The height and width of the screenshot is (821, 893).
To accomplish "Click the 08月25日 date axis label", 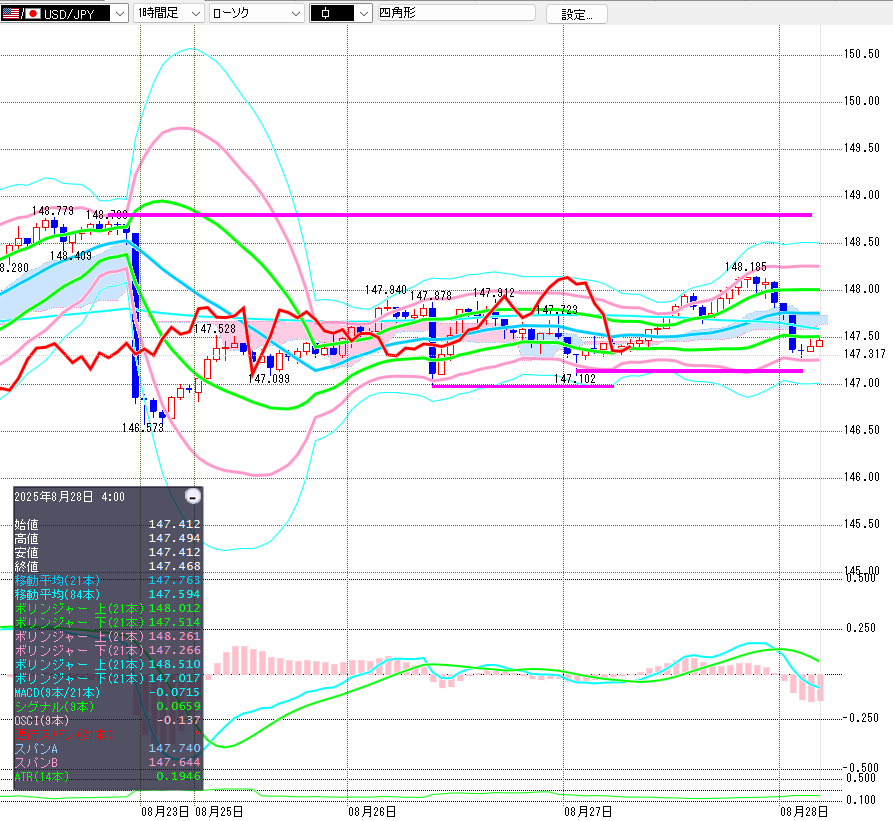I will point(219,812).
